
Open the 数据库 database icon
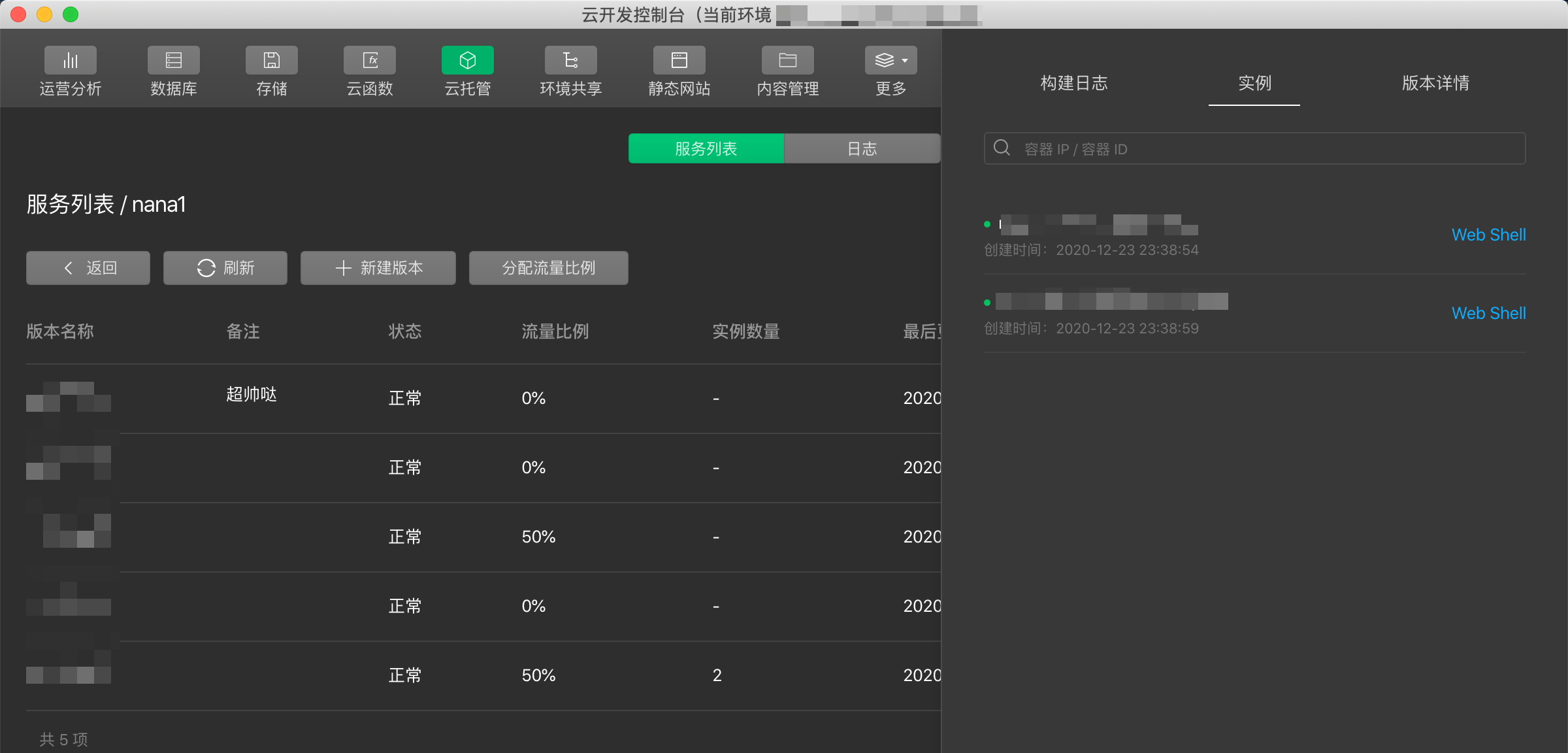(x=173, y=61)
